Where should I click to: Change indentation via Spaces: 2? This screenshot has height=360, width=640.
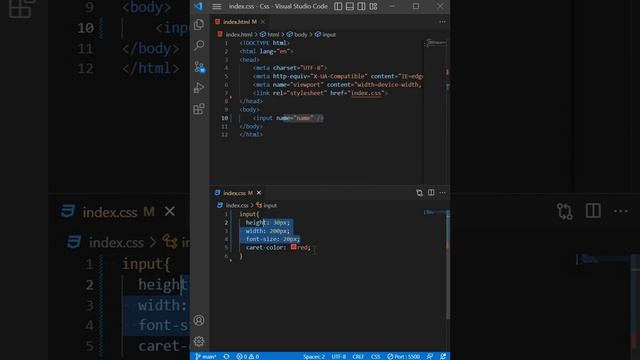(x=314, y=356)
